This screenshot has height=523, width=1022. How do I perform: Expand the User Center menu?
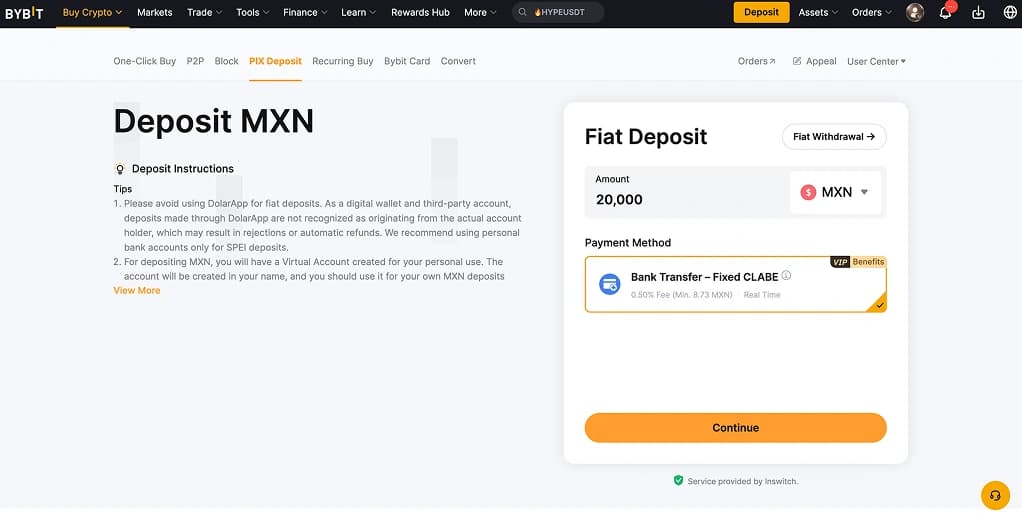tap(876, 61)
